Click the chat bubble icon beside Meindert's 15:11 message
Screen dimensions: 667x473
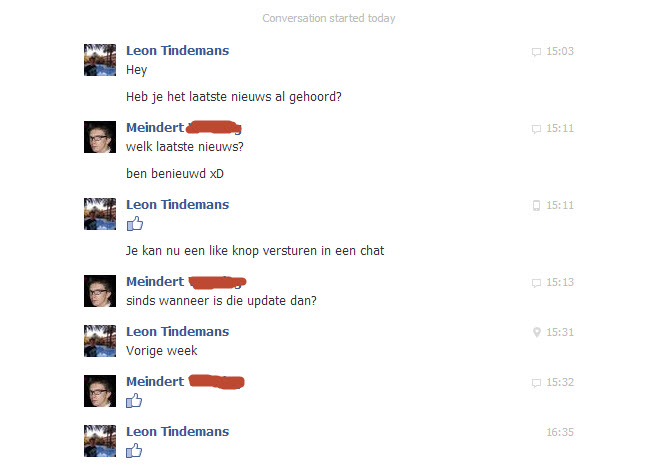point(536,129)
